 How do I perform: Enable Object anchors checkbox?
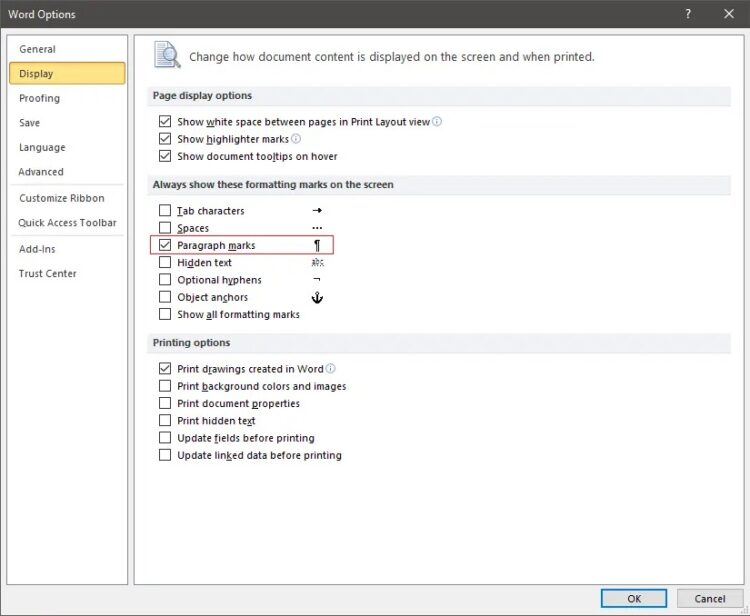point(165,297)
